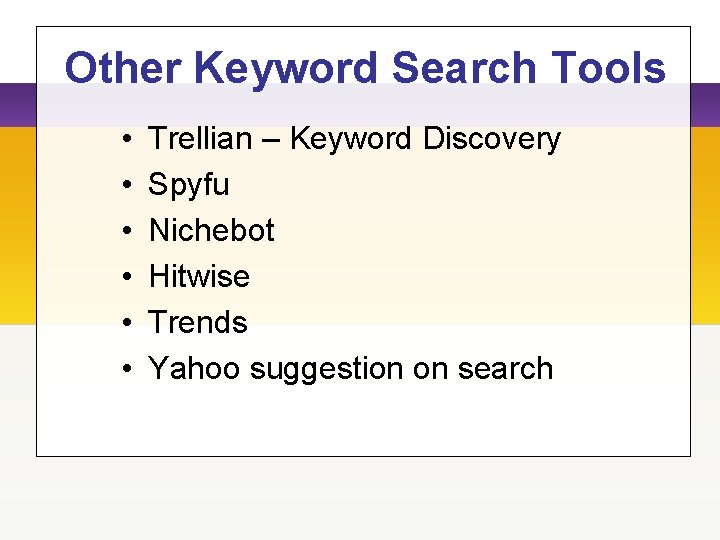Click the yellow-orange band on left edge

coord(18,225)
